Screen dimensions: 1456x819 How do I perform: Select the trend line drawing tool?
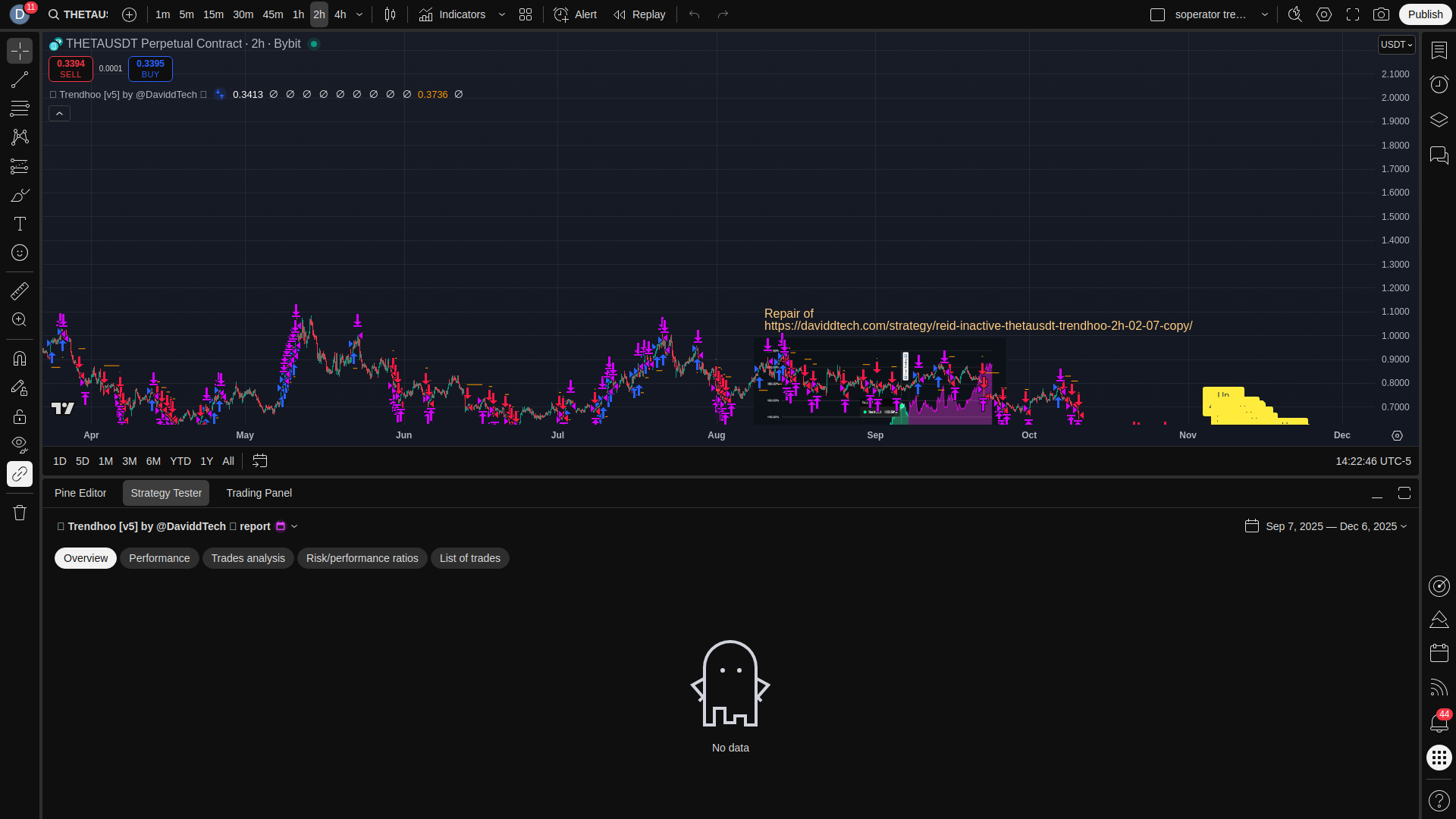pyautogui.click(x=20, y=80)
